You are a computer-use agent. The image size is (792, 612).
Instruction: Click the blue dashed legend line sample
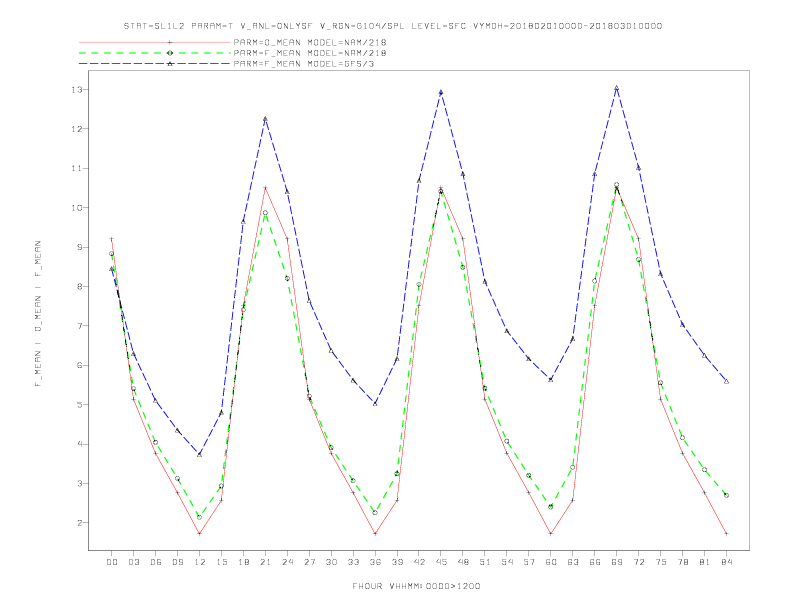[155, 64]
